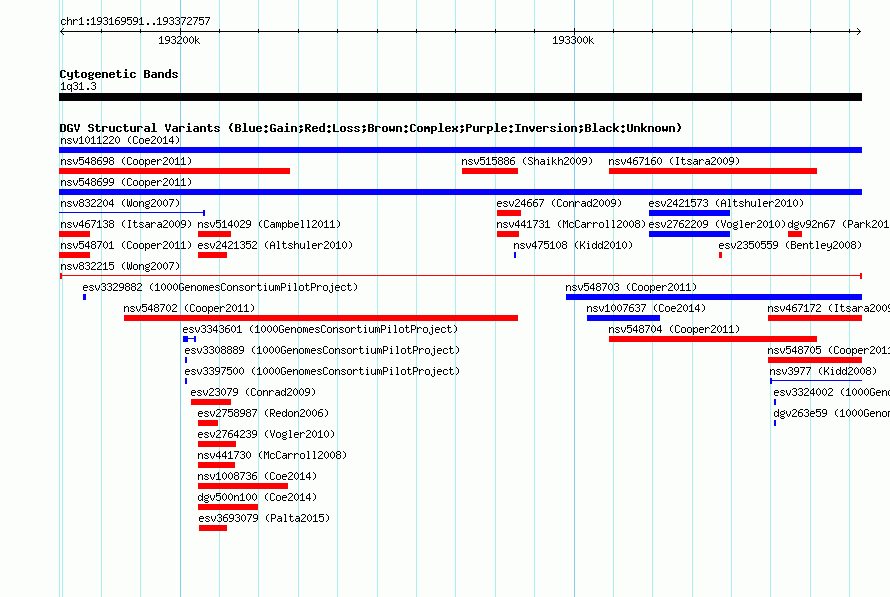The height and width of the screenshot is (597, 890).
Task: Click the 193300k ruler position label
Action: (573, 40)
